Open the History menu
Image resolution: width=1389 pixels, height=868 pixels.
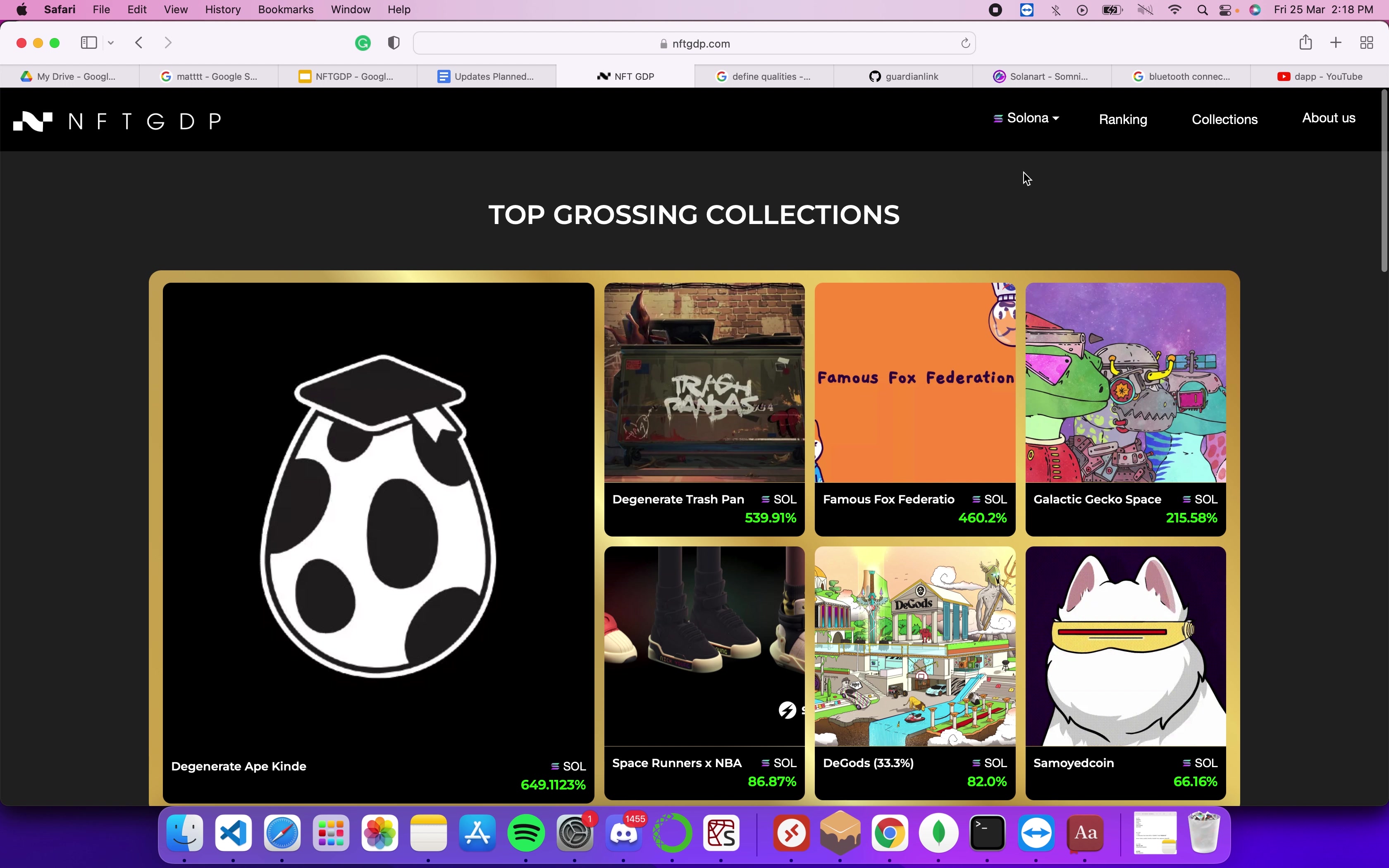tap(223, 10)
